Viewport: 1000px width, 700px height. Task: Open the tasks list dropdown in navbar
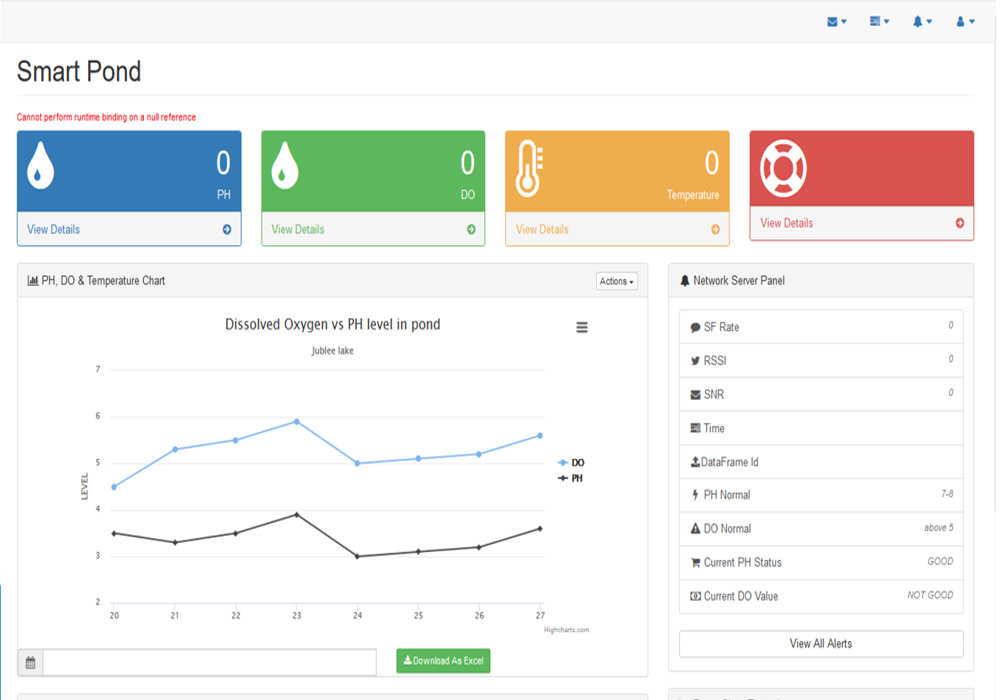pyautogui.click(x=879, y=21)
